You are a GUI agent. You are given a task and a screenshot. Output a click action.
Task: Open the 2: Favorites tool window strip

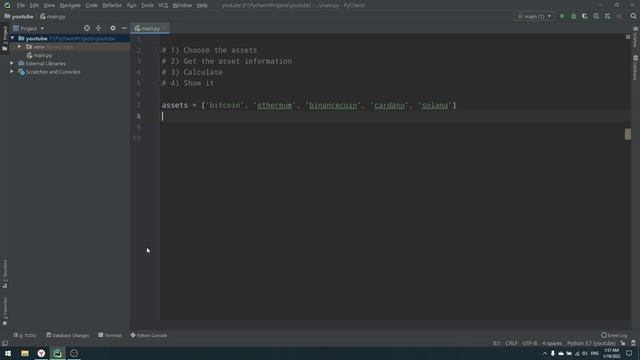(x=5, y=311)
